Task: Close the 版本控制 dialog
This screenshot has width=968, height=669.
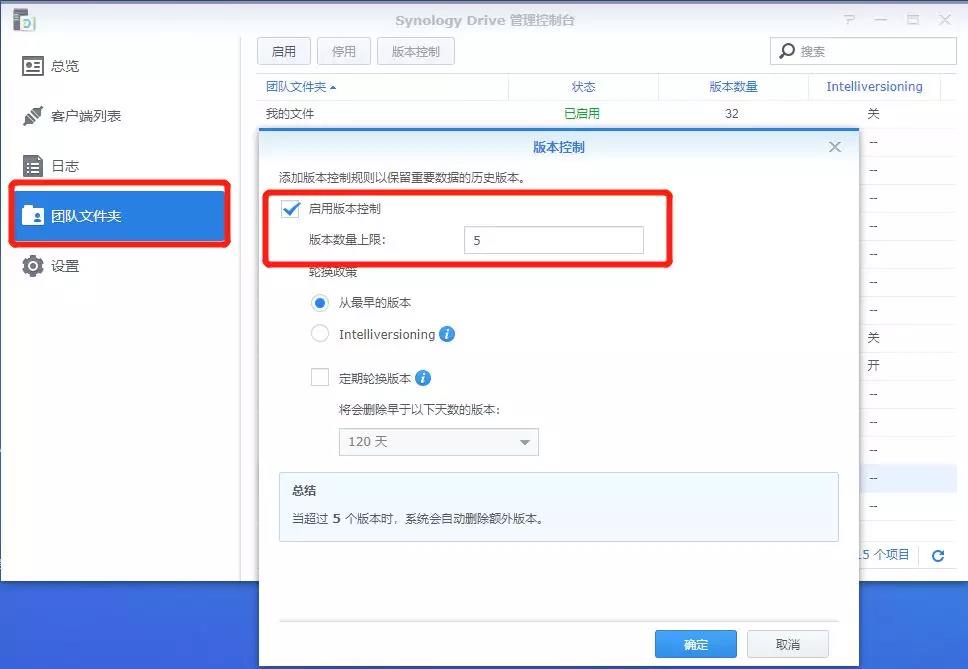Action: pyautogui.click(x=835, y=147)
